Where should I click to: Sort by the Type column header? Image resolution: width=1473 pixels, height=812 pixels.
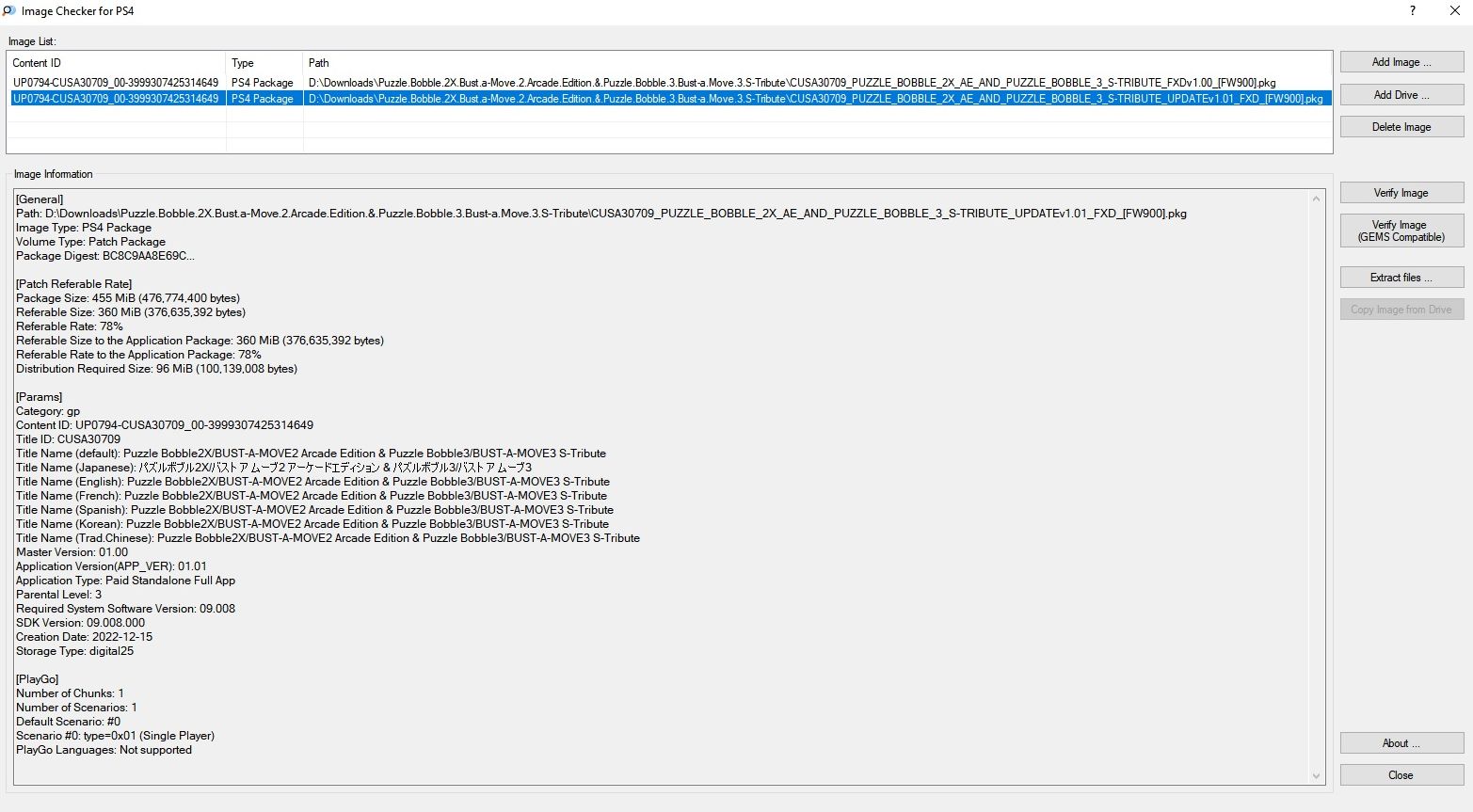click(264, 63)
